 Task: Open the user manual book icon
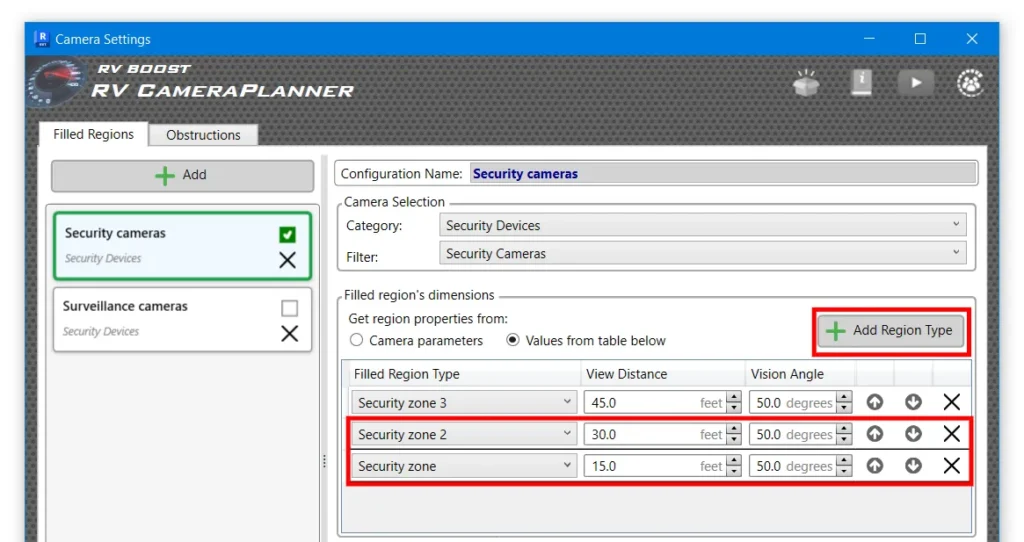pos(861,83)
